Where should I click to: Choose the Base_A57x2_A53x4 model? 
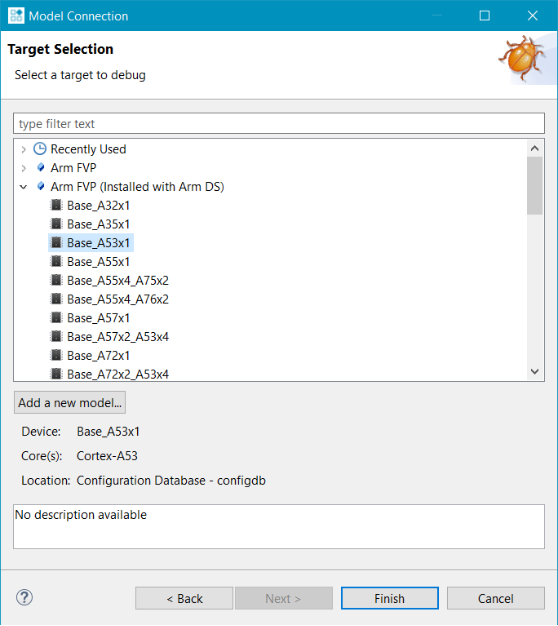[118, 337]
